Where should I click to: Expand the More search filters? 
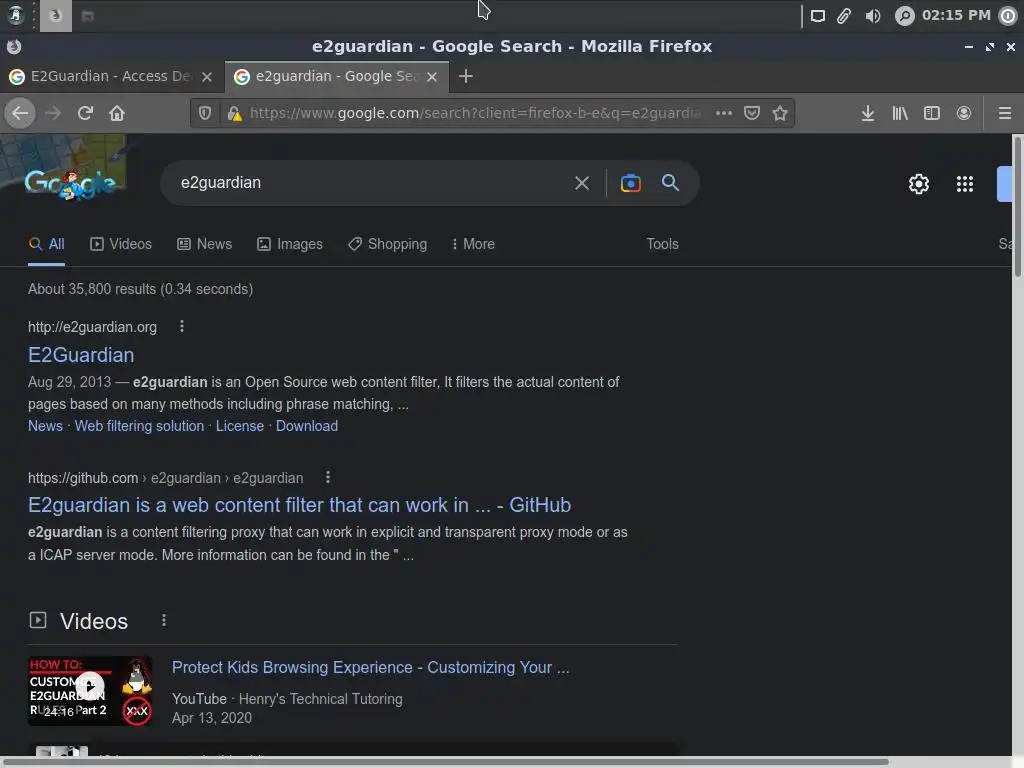coord(473,244)
